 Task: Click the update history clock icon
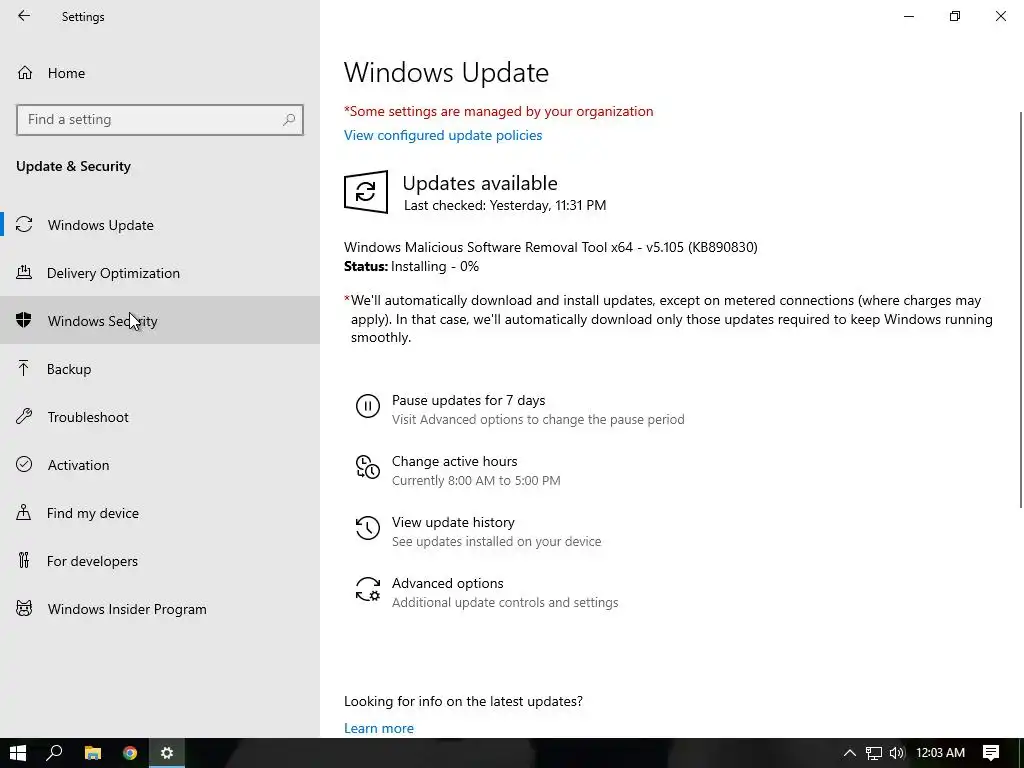pyautogui.click(x=368, y=528)
